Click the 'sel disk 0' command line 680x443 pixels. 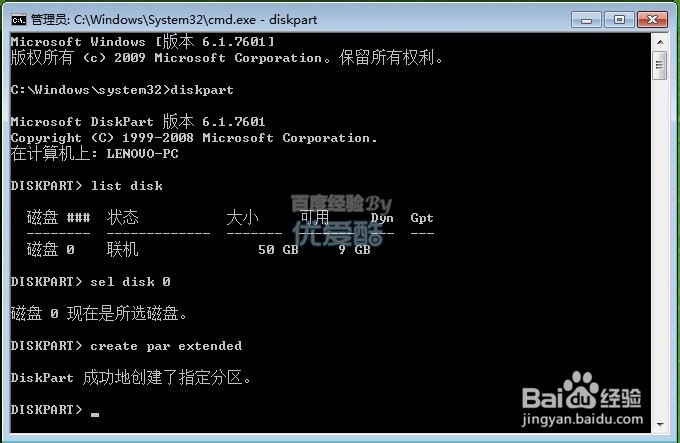coord(91,282)
